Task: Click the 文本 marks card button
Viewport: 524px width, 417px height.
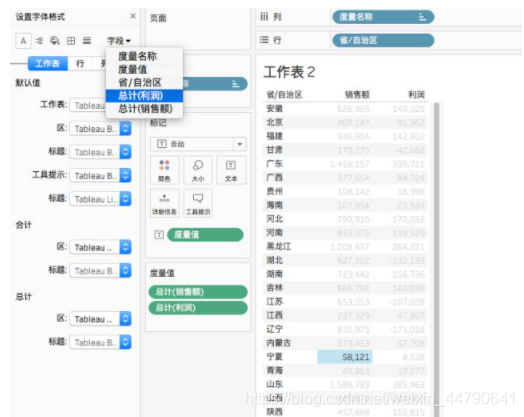Action: point(231,170)
